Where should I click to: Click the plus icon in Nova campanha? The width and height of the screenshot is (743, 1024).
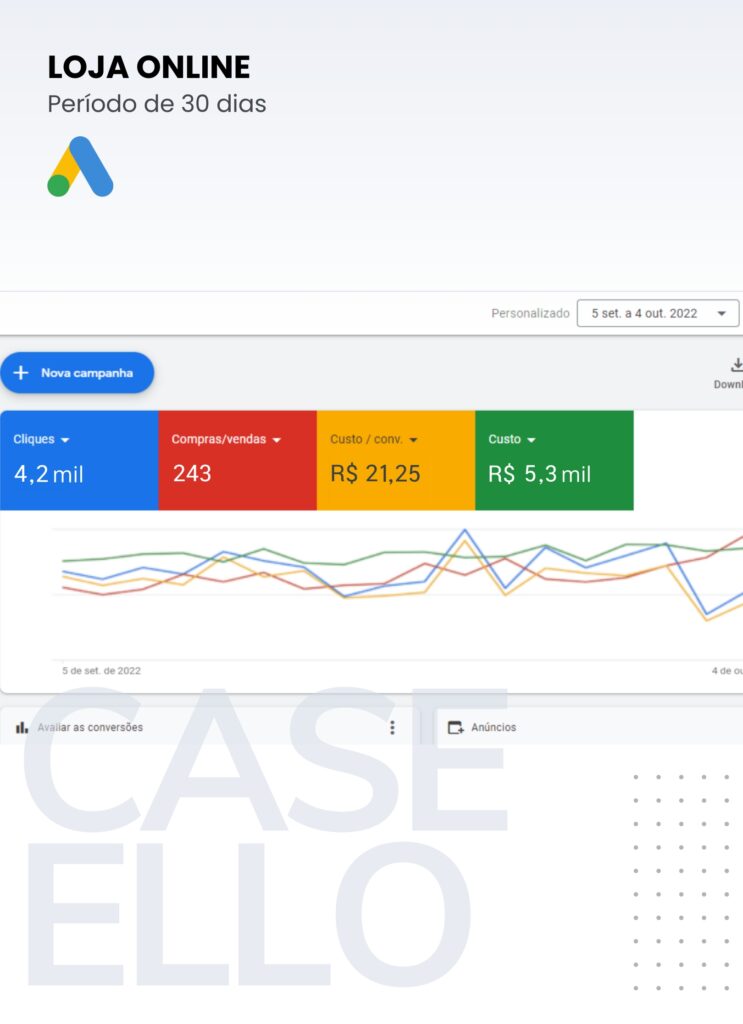(20, 373)
